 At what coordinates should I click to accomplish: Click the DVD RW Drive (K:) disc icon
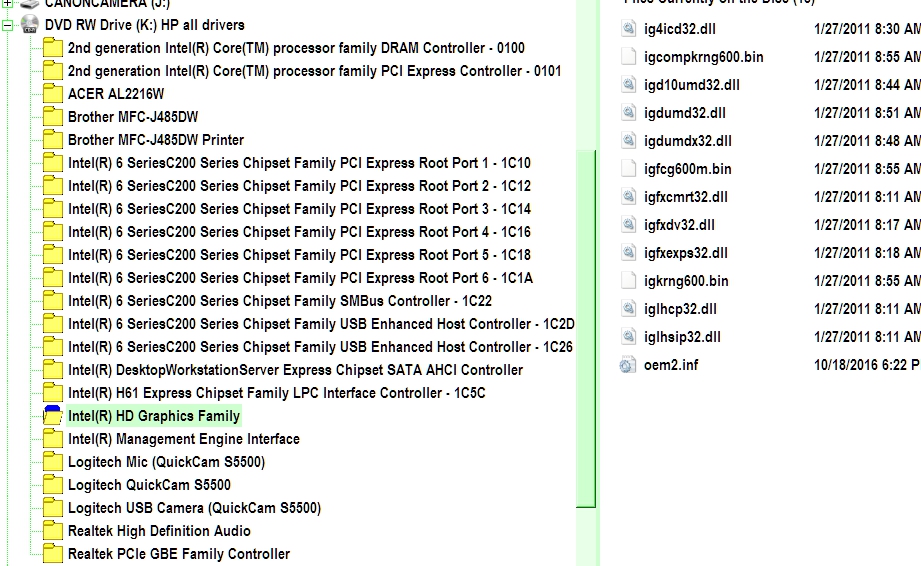29,24
